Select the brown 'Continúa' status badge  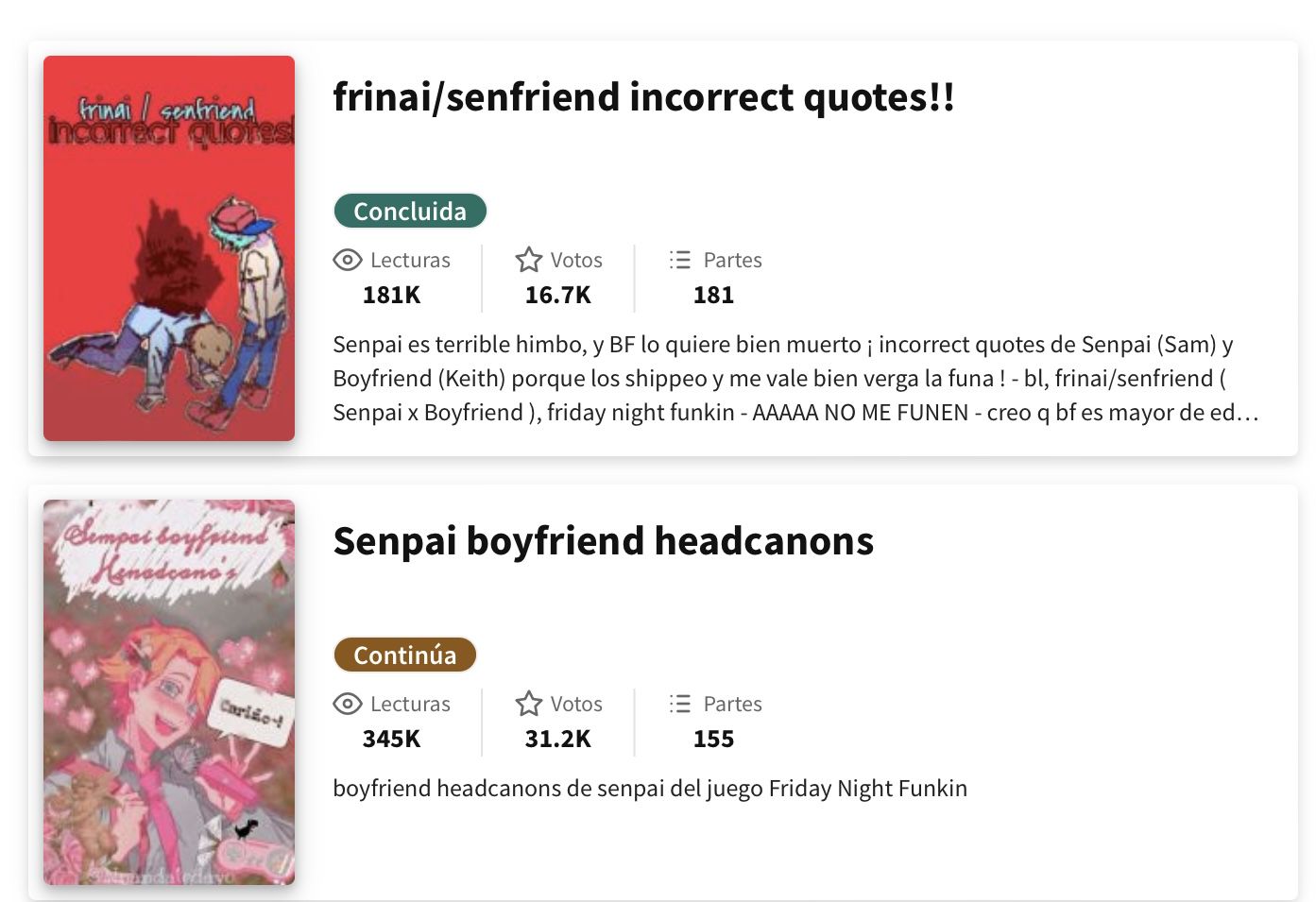(404, 655)
